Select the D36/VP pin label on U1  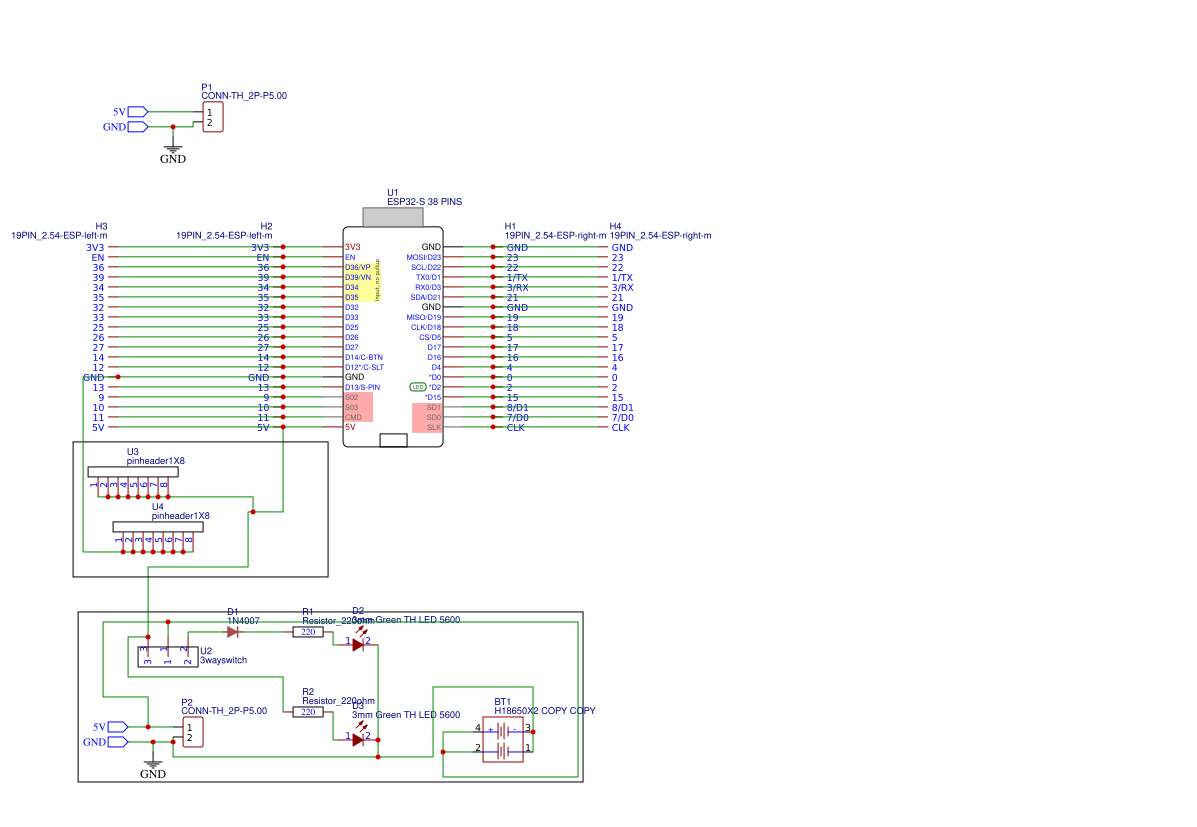coord(357,267)
